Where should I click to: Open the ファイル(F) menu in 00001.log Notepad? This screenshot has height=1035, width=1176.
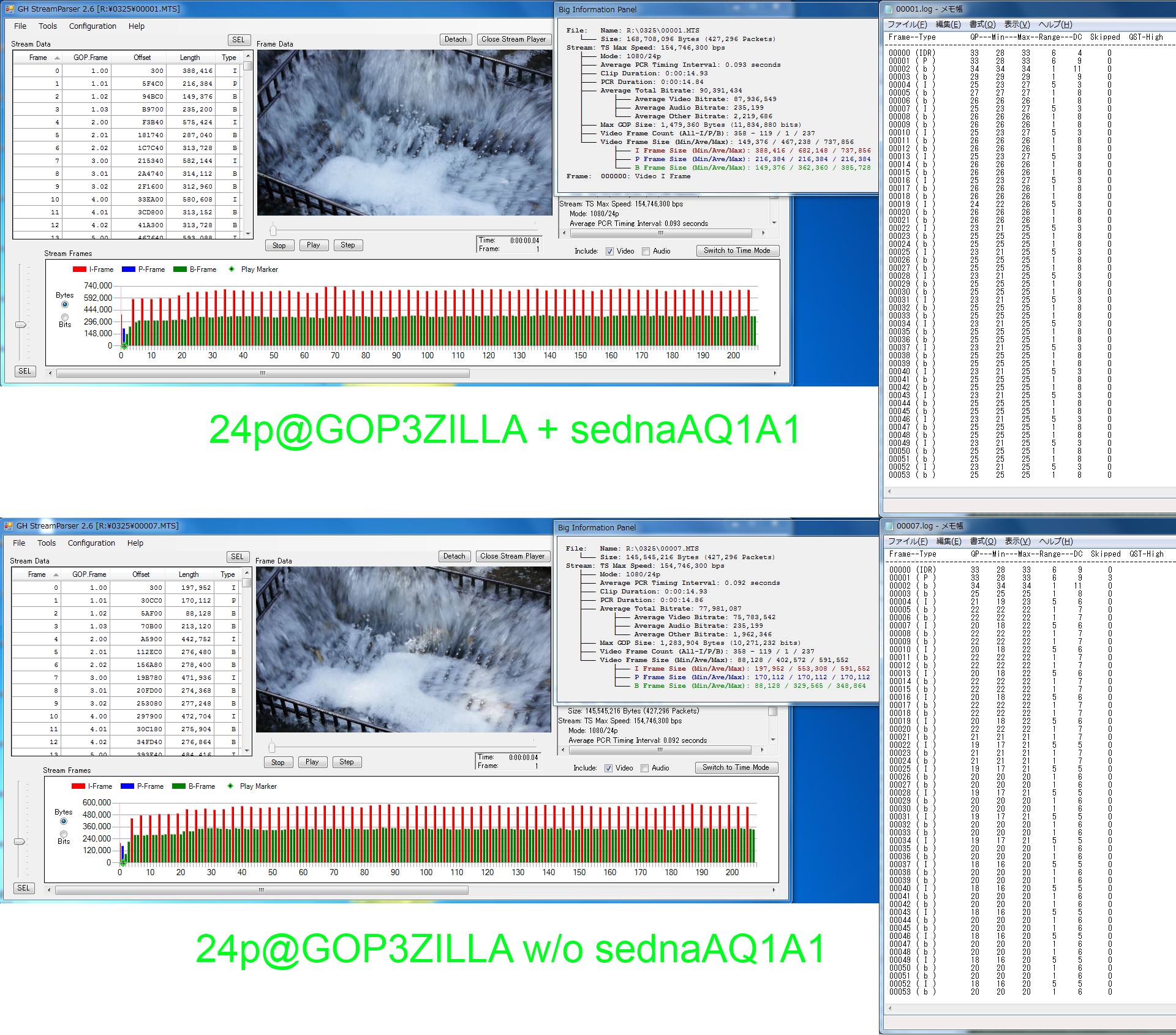point(907,24)
